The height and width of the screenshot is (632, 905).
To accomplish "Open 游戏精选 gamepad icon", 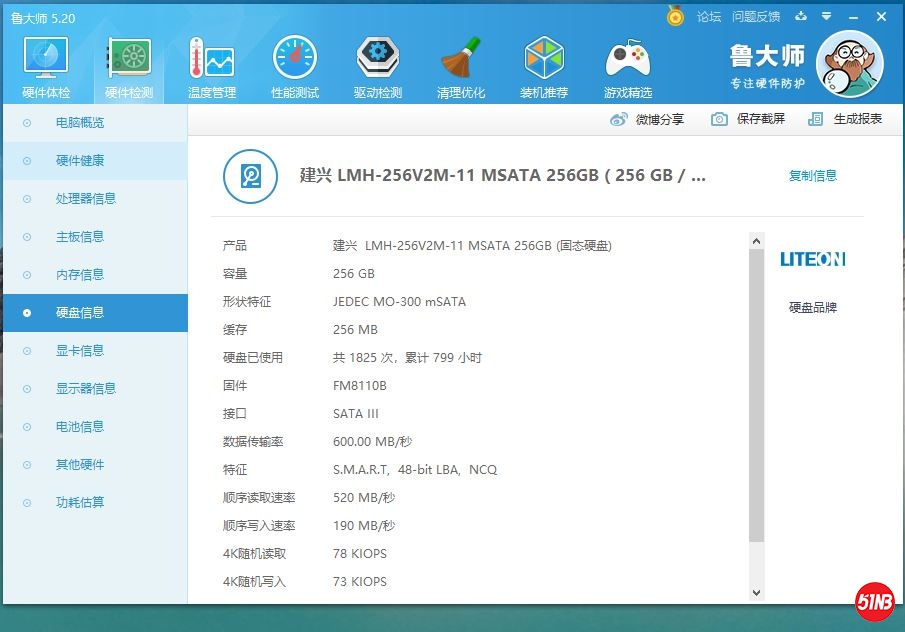I will [x=628, y=60].
